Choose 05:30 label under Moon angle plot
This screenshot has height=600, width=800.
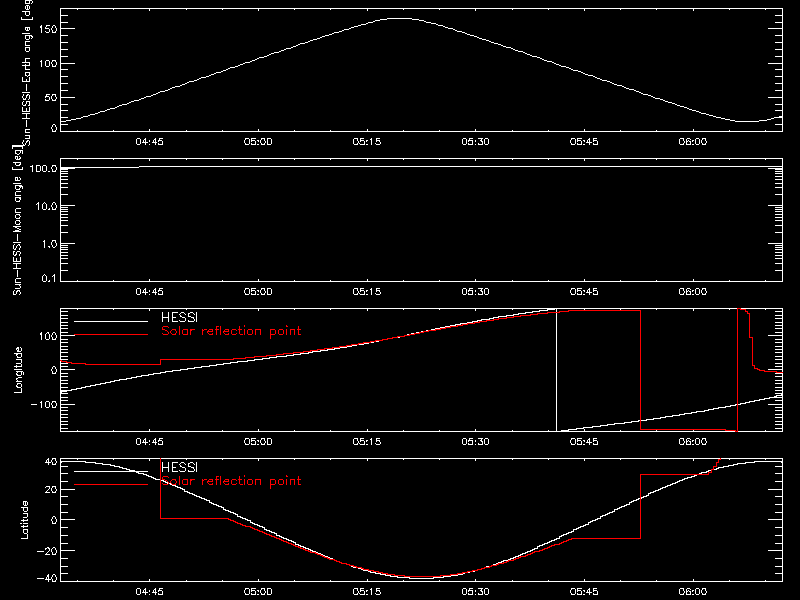(x=476, y=292)
